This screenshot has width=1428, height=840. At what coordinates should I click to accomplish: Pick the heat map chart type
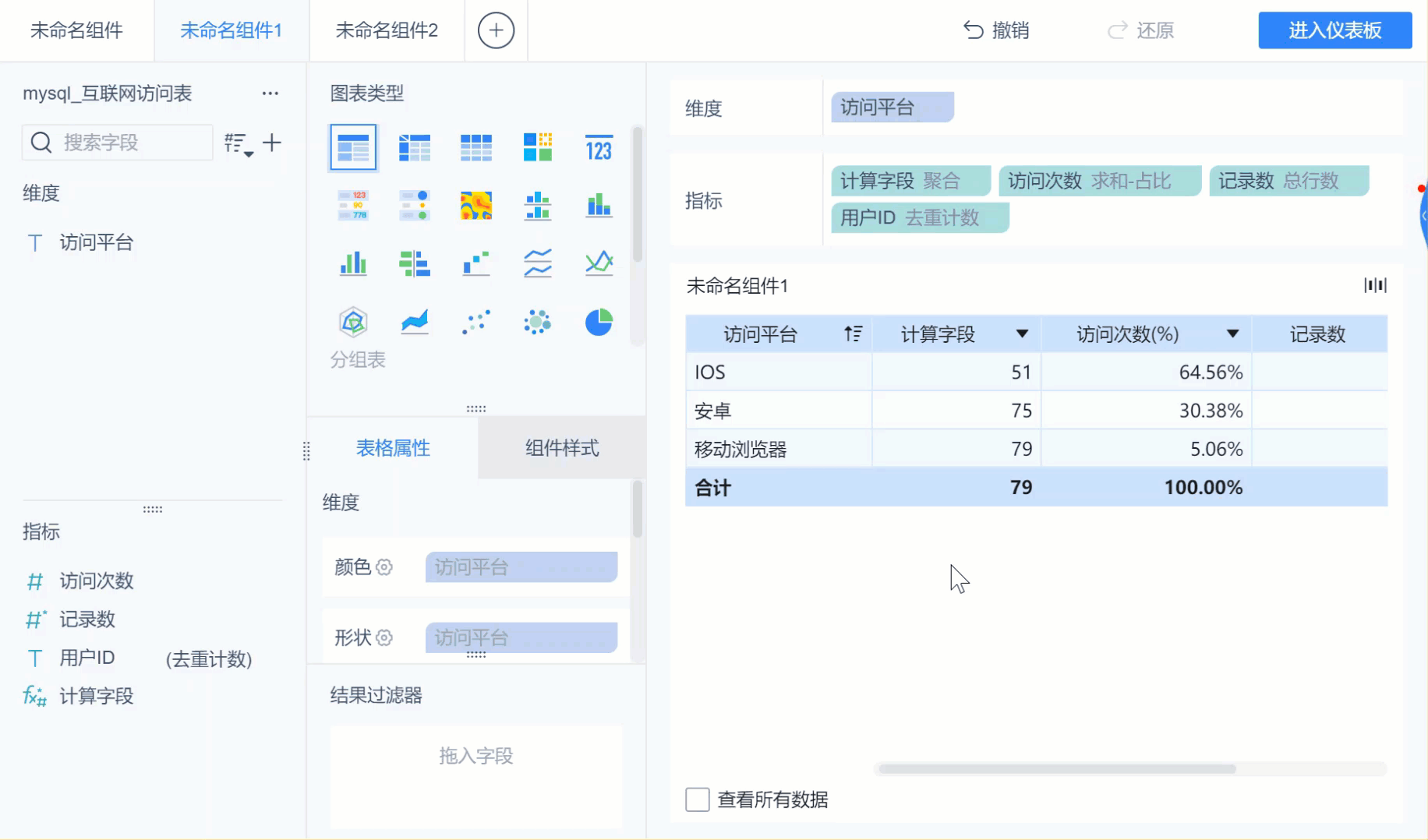pyautogui.click(x=476, y=206)
